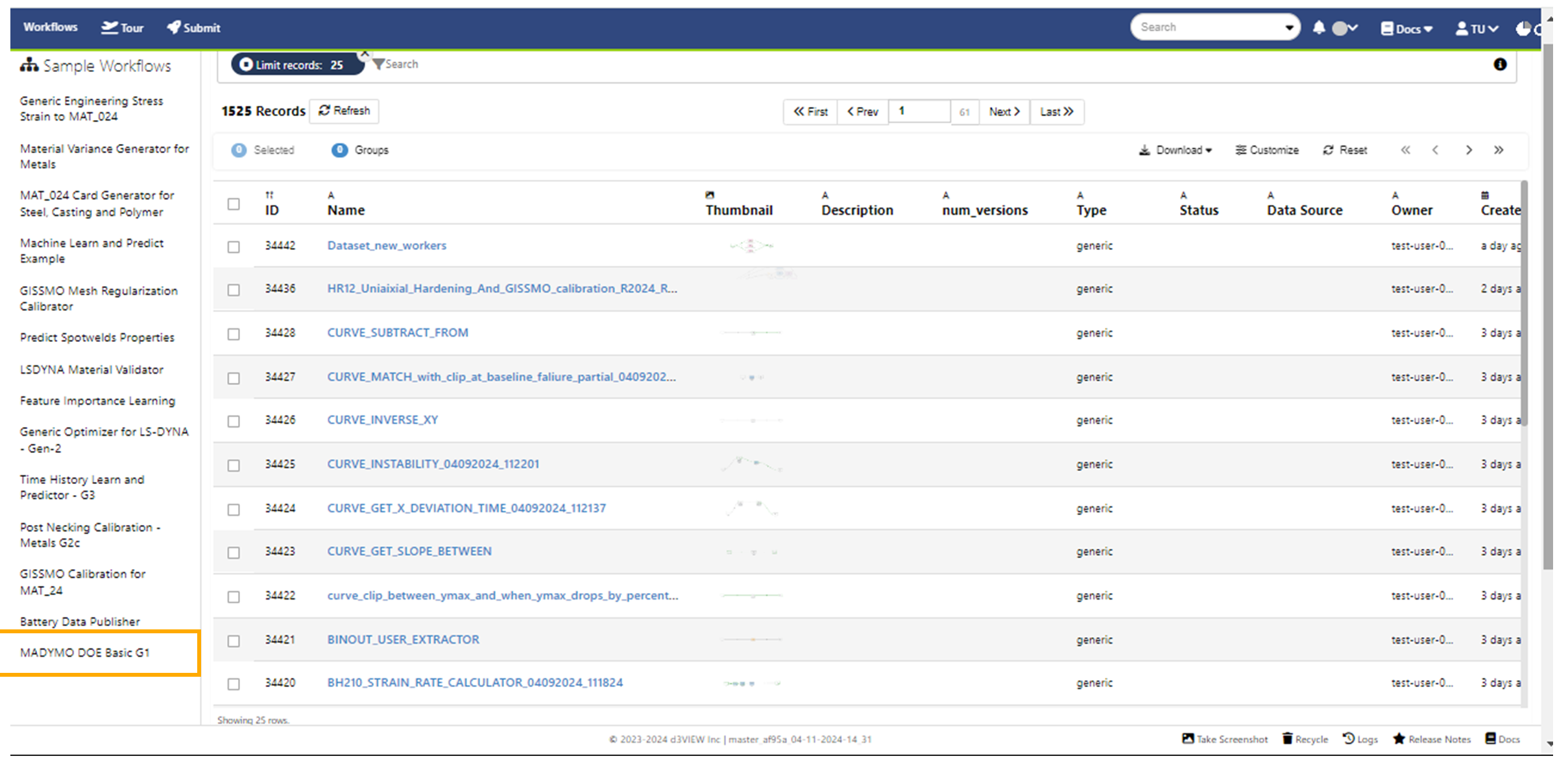Select the checkbox for row 34442
The width and height of the screenshot is (1568, 765).
coord(234,247)
